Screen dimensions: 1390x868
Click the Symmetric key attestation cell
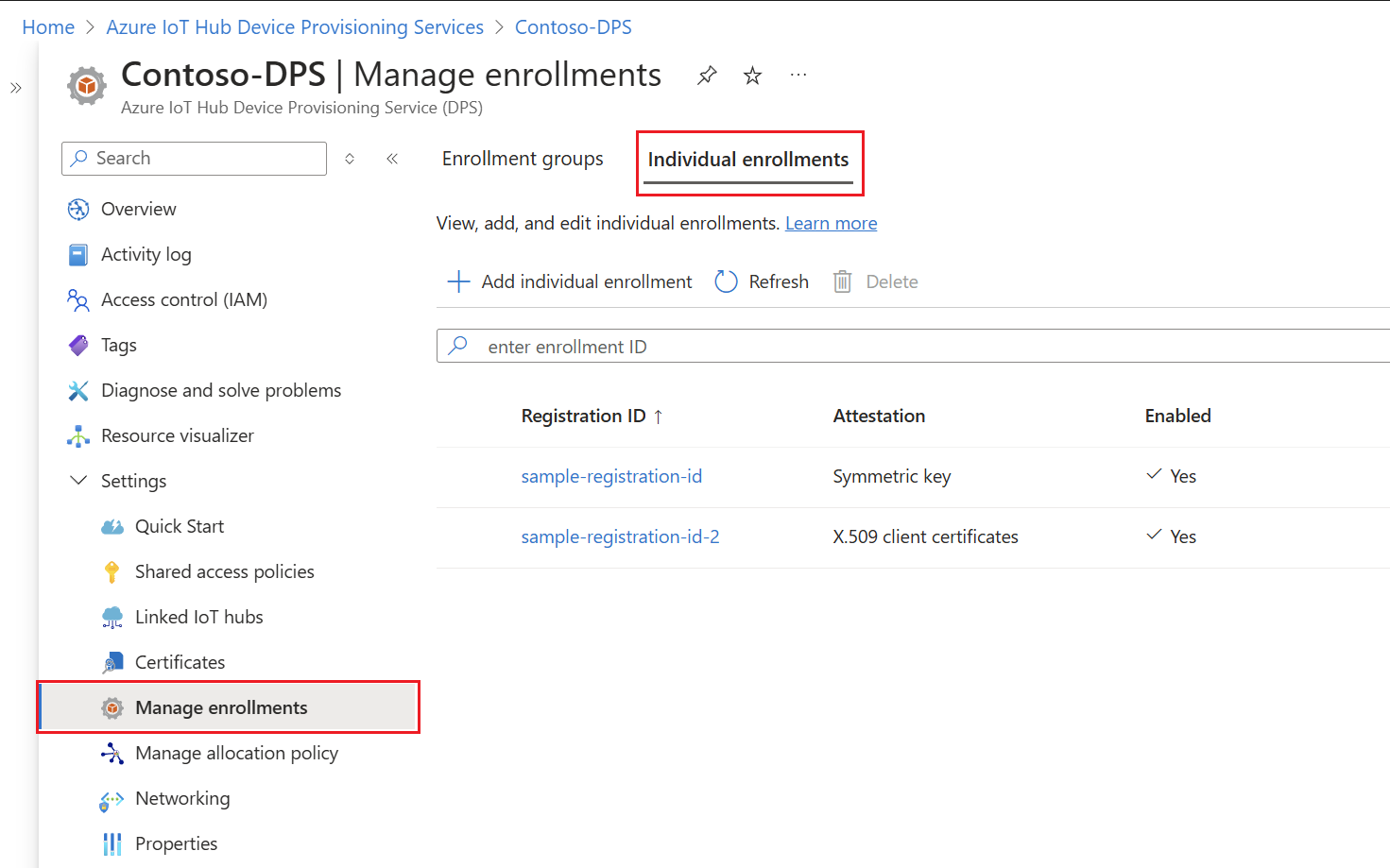point(891,476)
